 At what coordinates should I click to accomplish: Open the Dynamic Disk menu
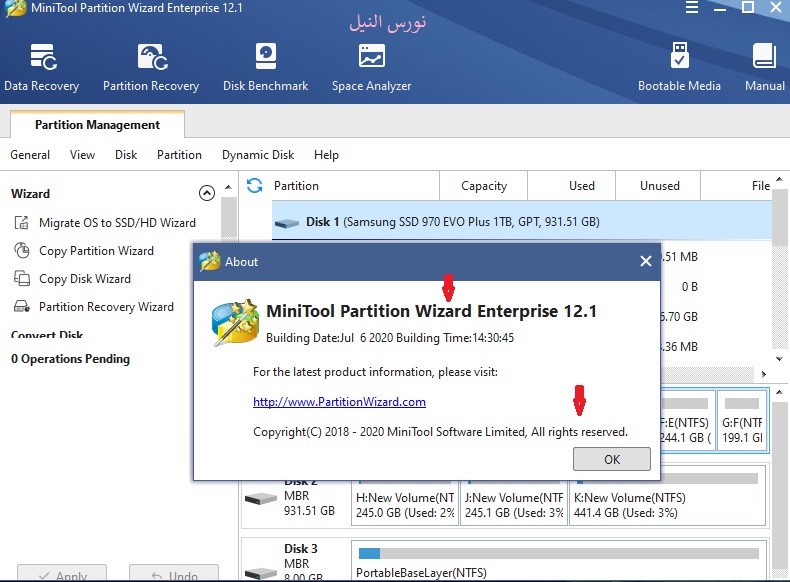tap(258, 155)
